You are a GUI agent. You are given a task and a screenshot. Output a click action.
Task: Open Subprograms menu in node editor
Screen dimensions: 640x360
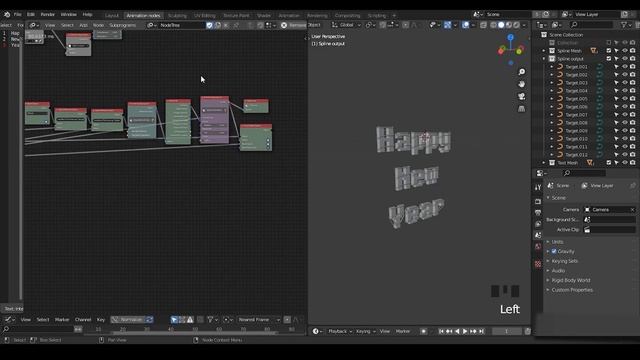(122, 25)
